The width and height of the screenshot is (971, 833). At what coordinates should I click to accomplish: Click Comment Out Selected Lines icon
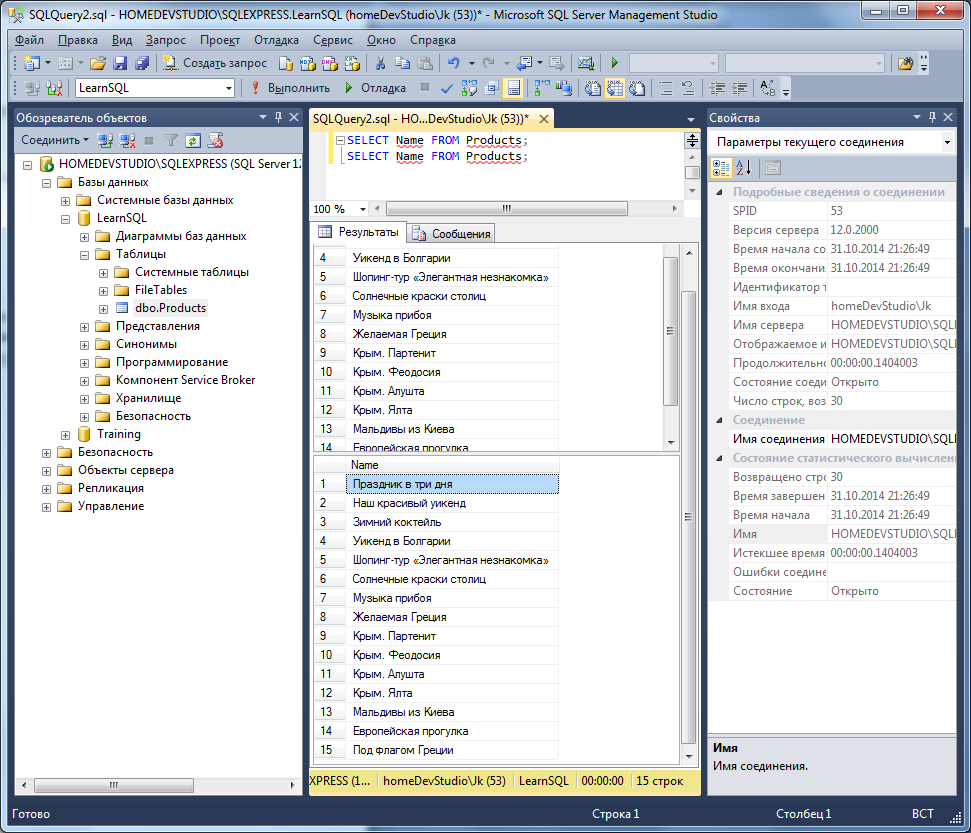pyautogui.click(x=666, y=89)
